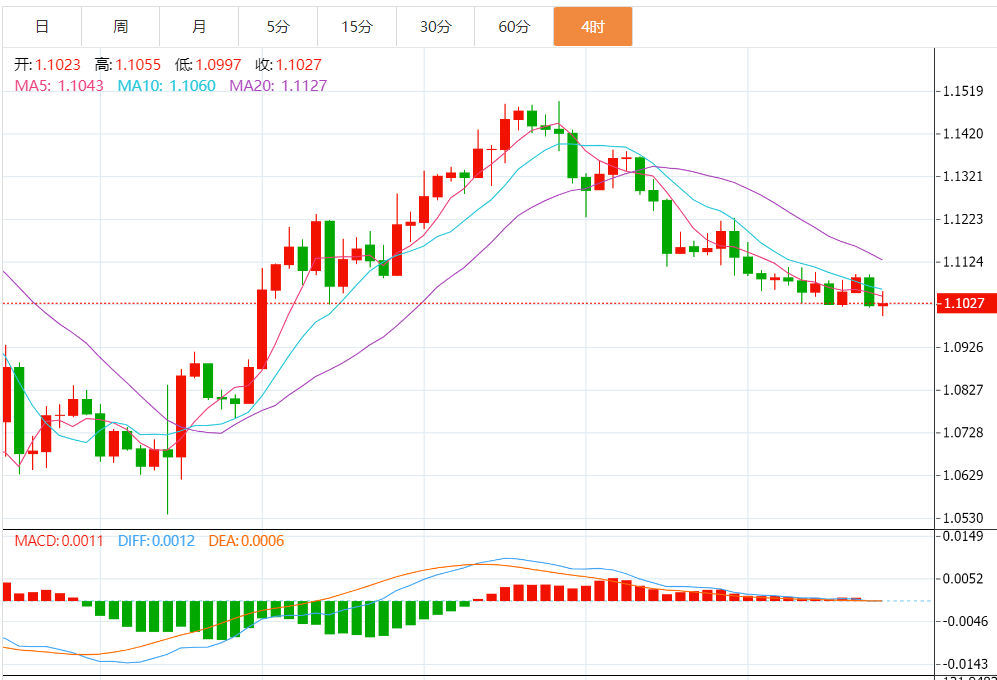Click the 收 closing price value
997x680 pixels.
pos(299,64)
